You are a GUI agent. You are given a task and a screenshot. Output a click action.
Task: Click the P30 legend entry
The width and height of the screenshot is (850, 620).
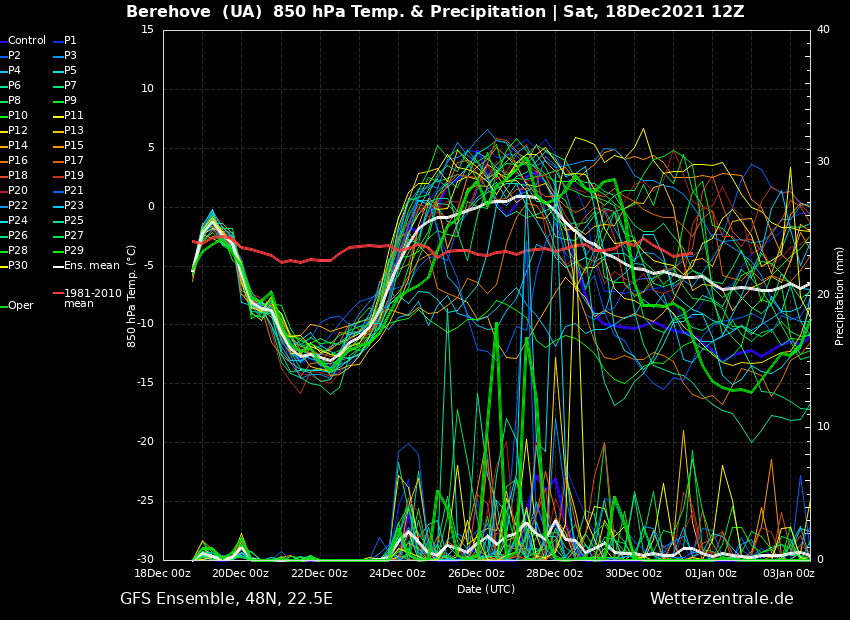coord(18,266)
